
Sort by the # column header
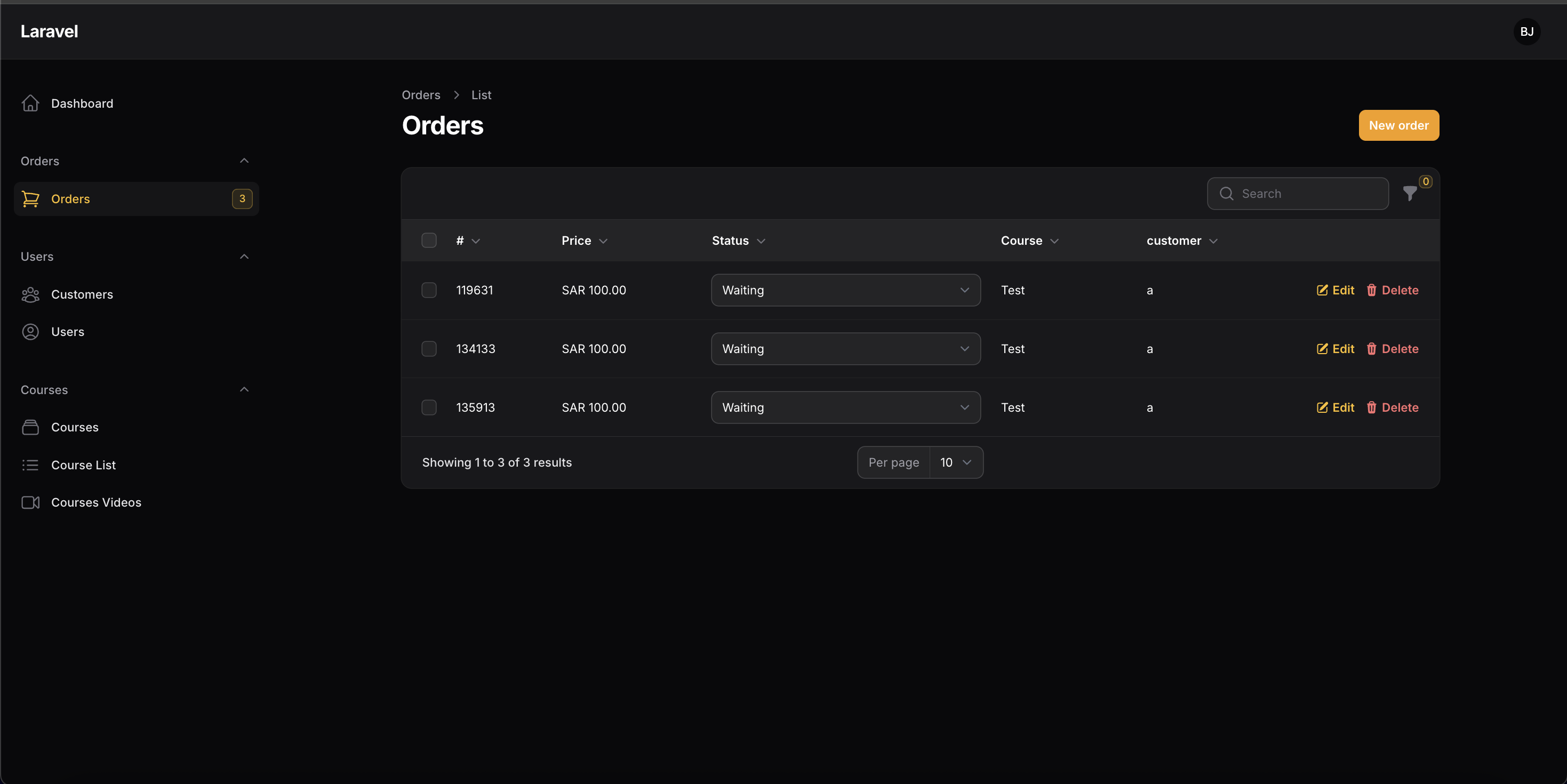[x=468, y=241]
